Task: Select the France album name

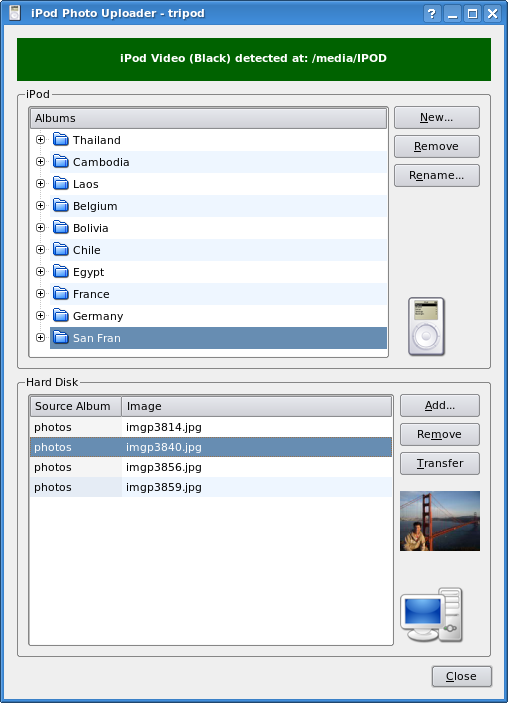Action: pyautogui.click(x=91, y=294)
